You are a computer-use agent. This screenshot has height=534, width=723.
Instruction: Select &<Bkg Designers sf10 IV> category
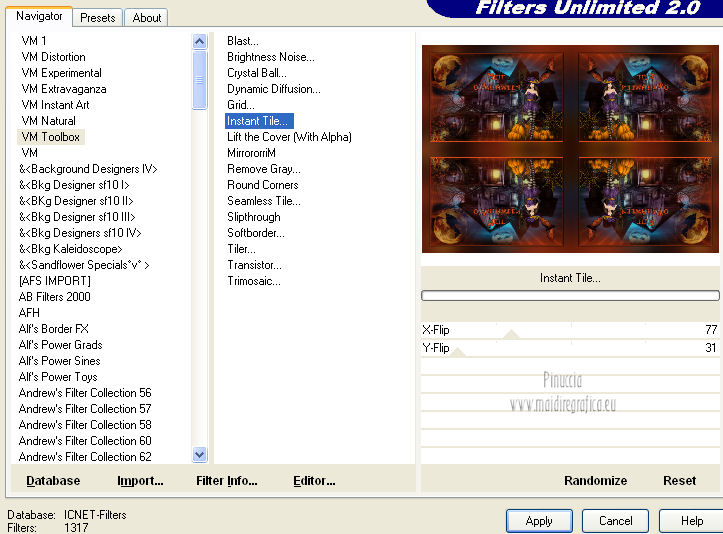[80, 233]
